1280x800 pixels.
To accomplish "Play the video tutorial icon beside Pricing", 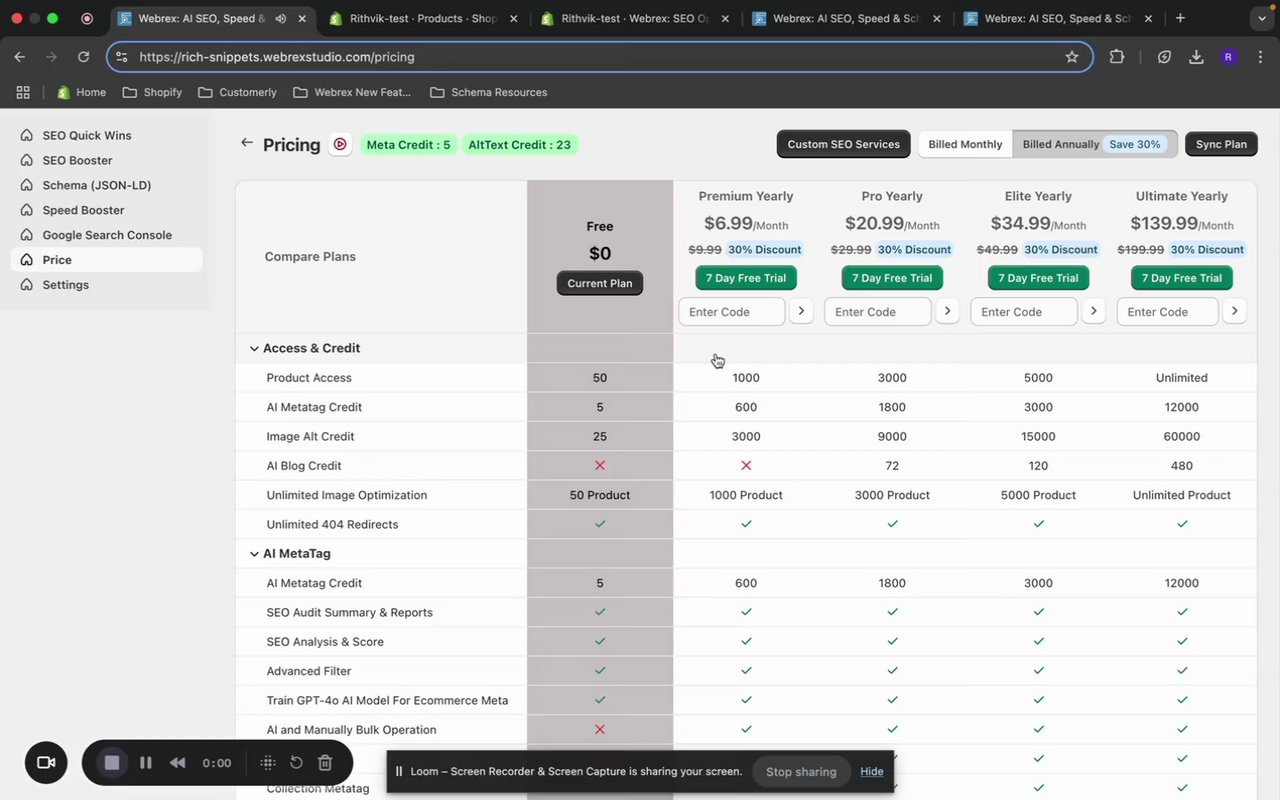I will tap(340, 144).
